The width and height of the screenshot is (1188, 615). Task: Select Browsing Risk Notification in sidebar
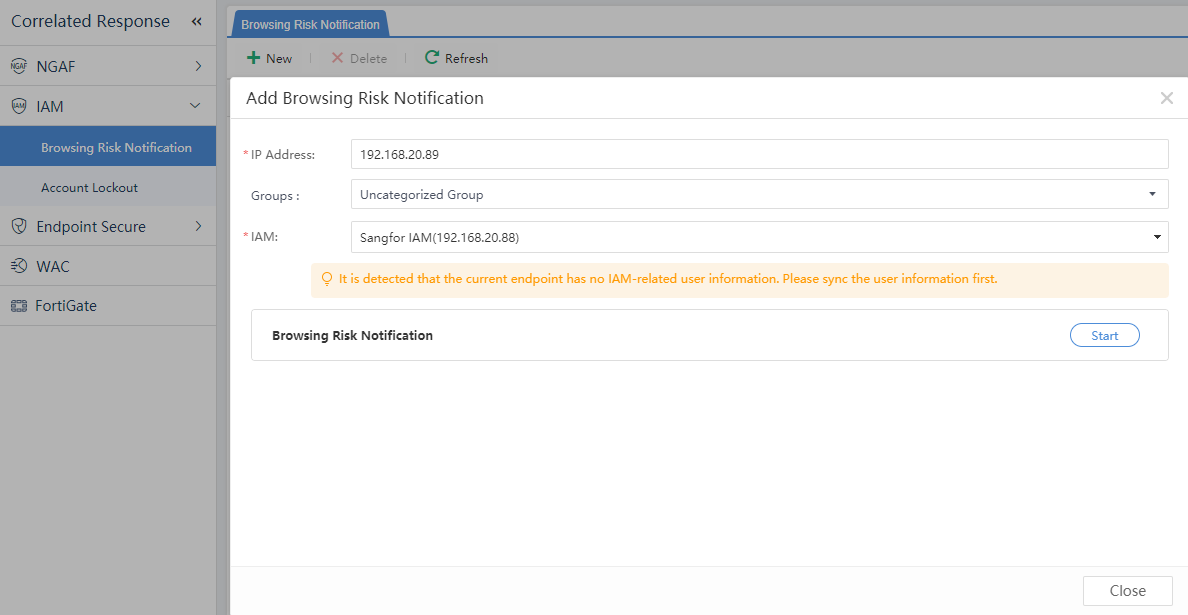[116, 147]
